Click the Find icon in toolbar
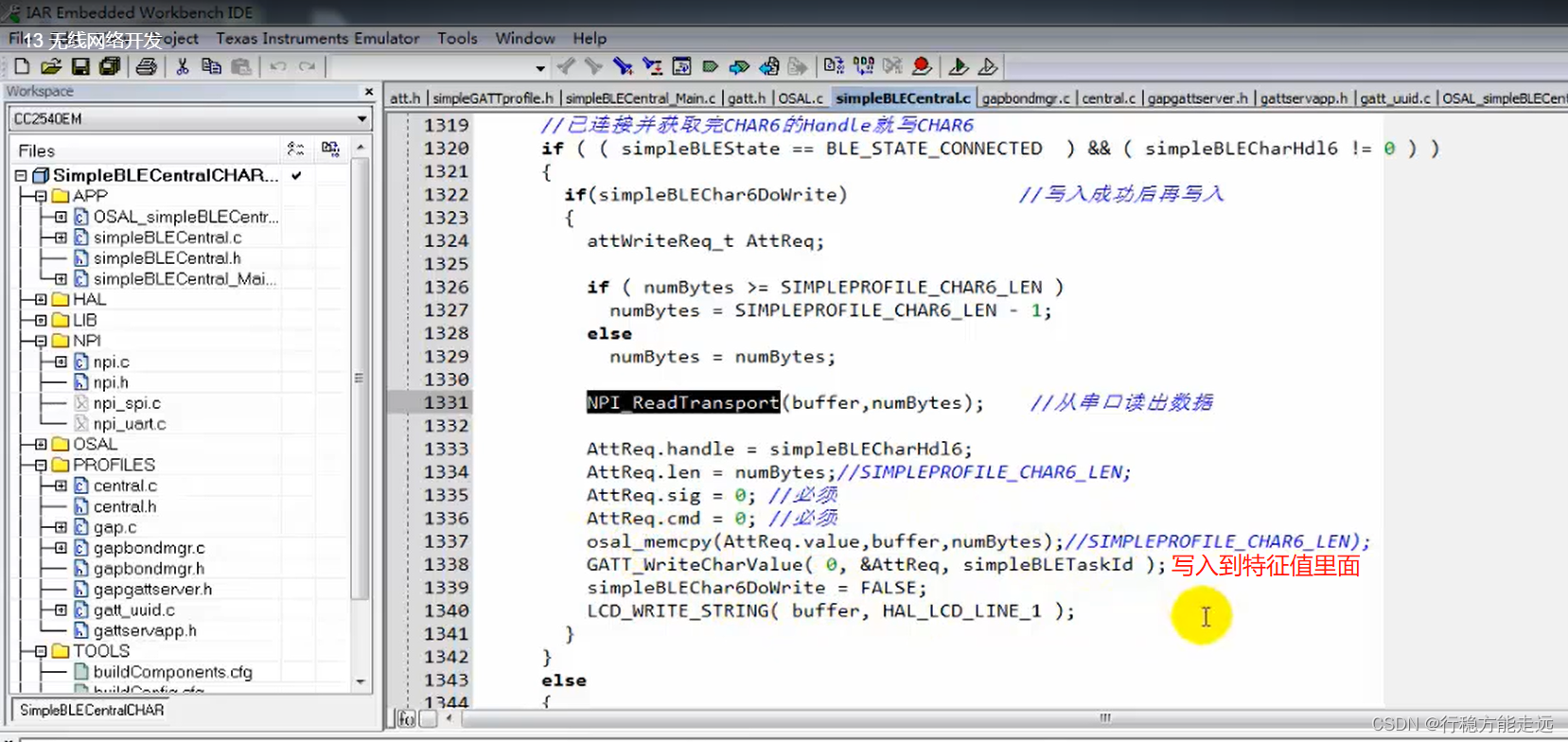Viewport: 1568px width, 742px height. (x=622, y=66)
